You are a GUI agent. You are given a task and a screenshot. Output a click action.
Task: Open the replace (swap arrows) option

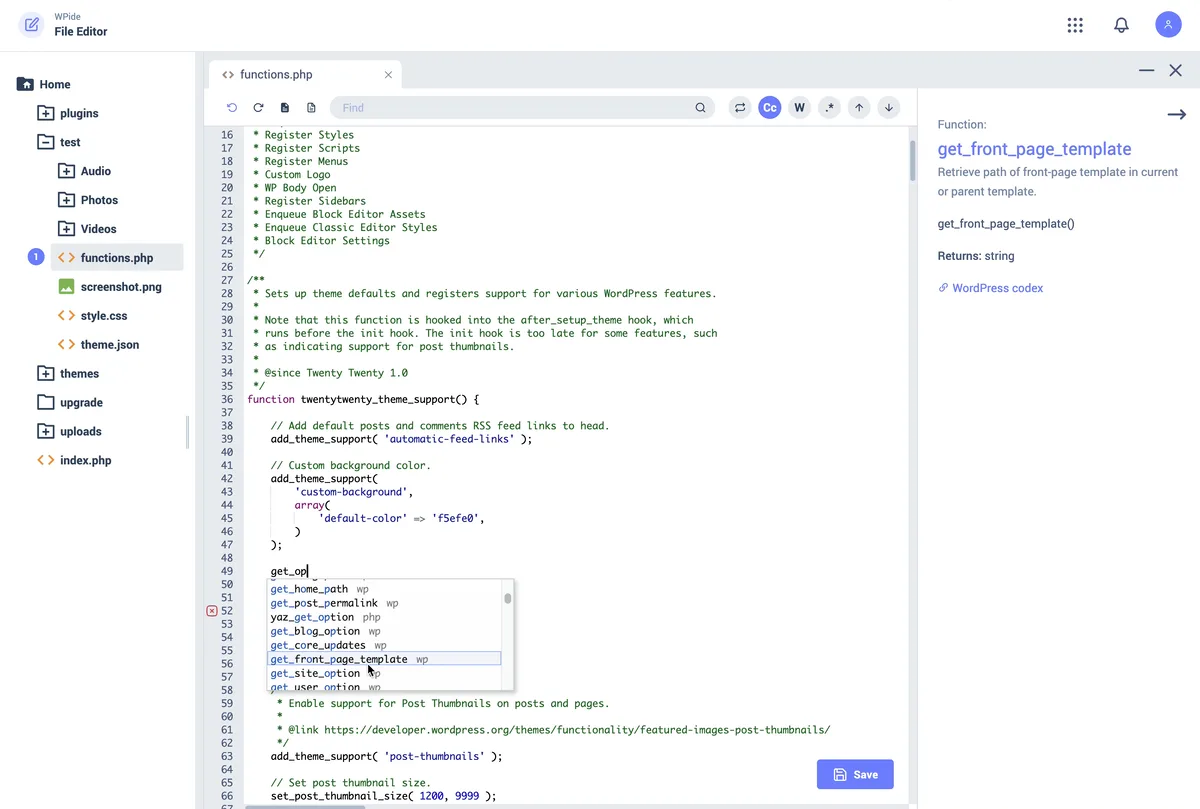tap(740, 108)
